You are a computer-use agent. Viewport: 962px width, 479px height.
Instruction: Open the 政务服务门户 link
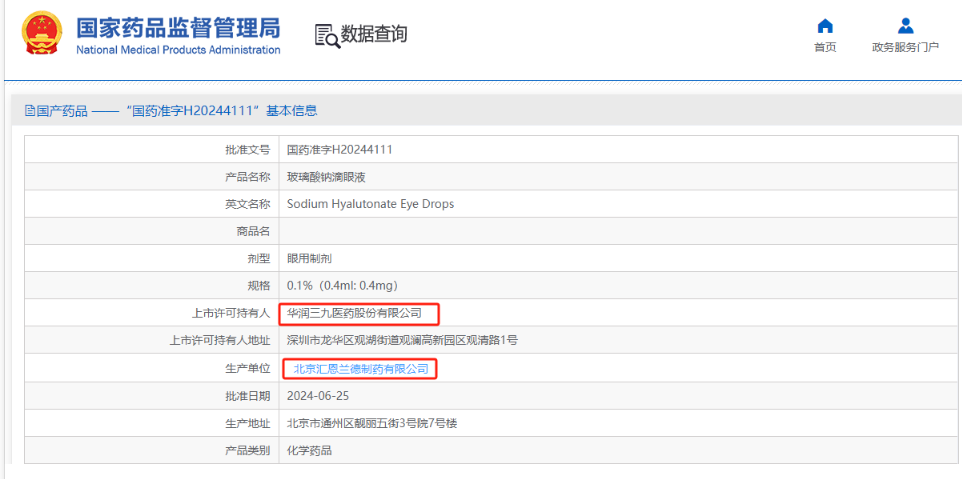pyautogui.click(x=906, y=48)
